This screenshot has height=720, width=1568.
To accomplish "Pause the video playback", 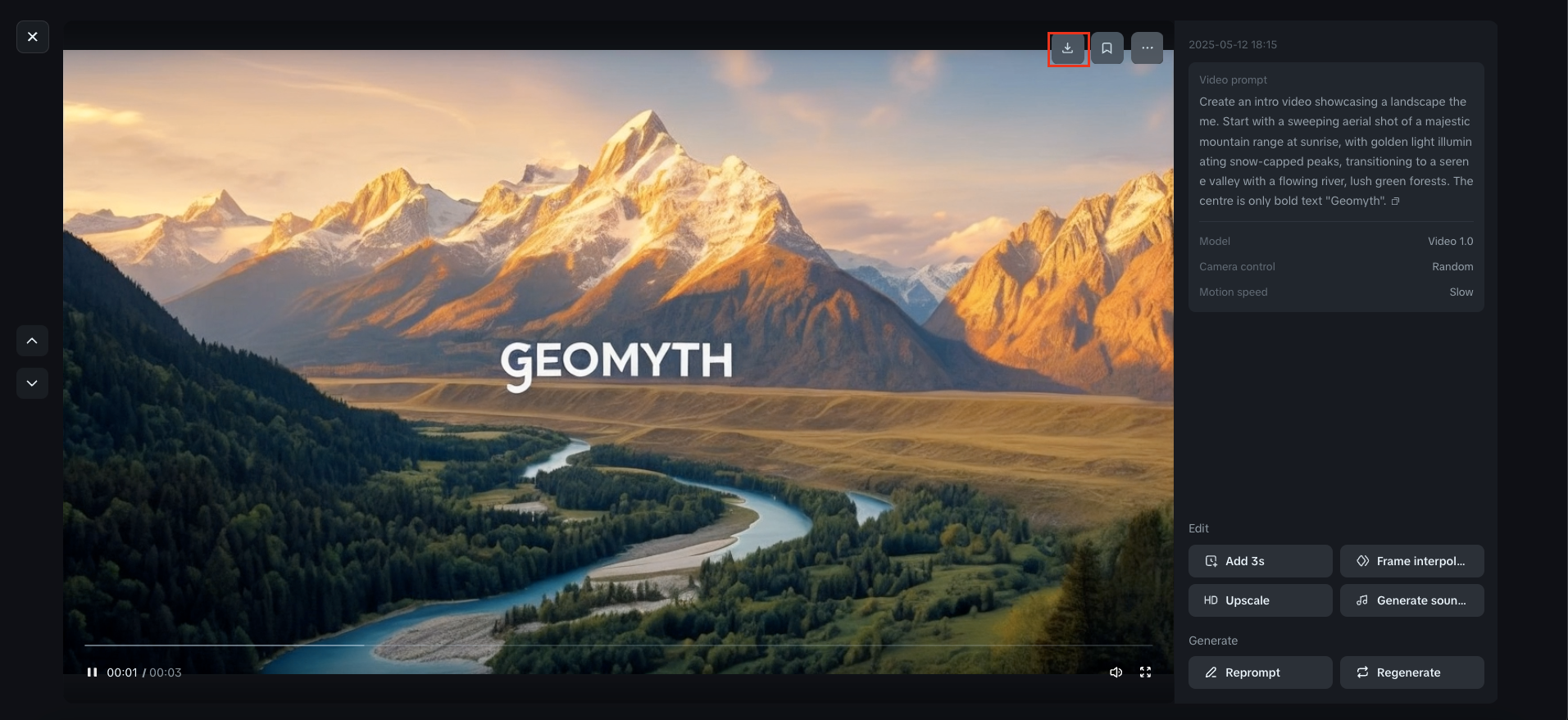I will (x=92, y=672).
